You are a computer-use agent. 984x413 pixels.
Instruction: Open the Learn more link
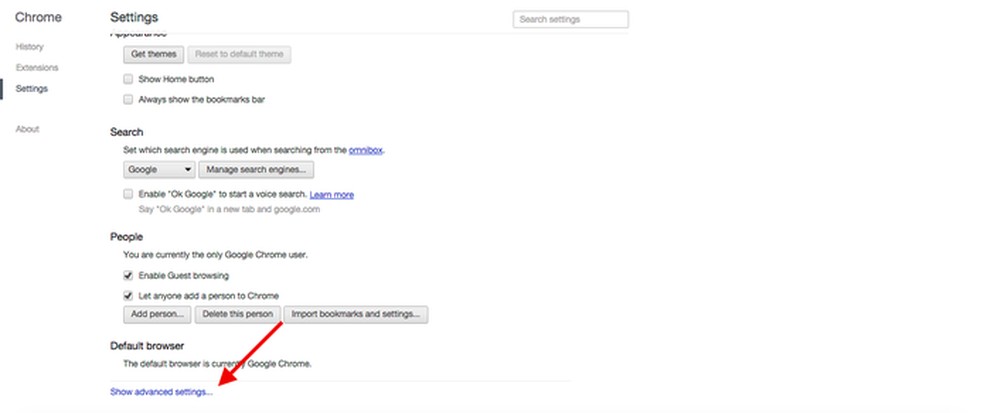click(332, 194)
